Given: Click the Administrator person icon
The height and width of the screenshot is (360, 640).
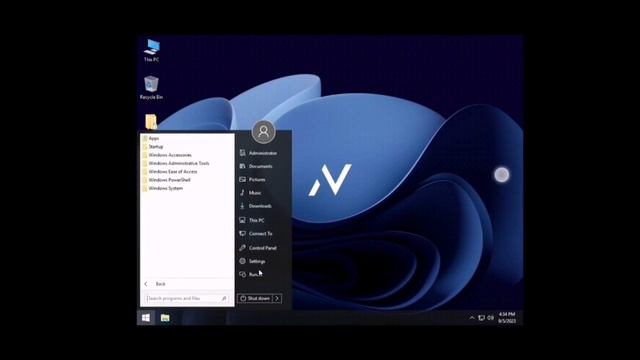Looking at the screenshot, I should (242, 153).
